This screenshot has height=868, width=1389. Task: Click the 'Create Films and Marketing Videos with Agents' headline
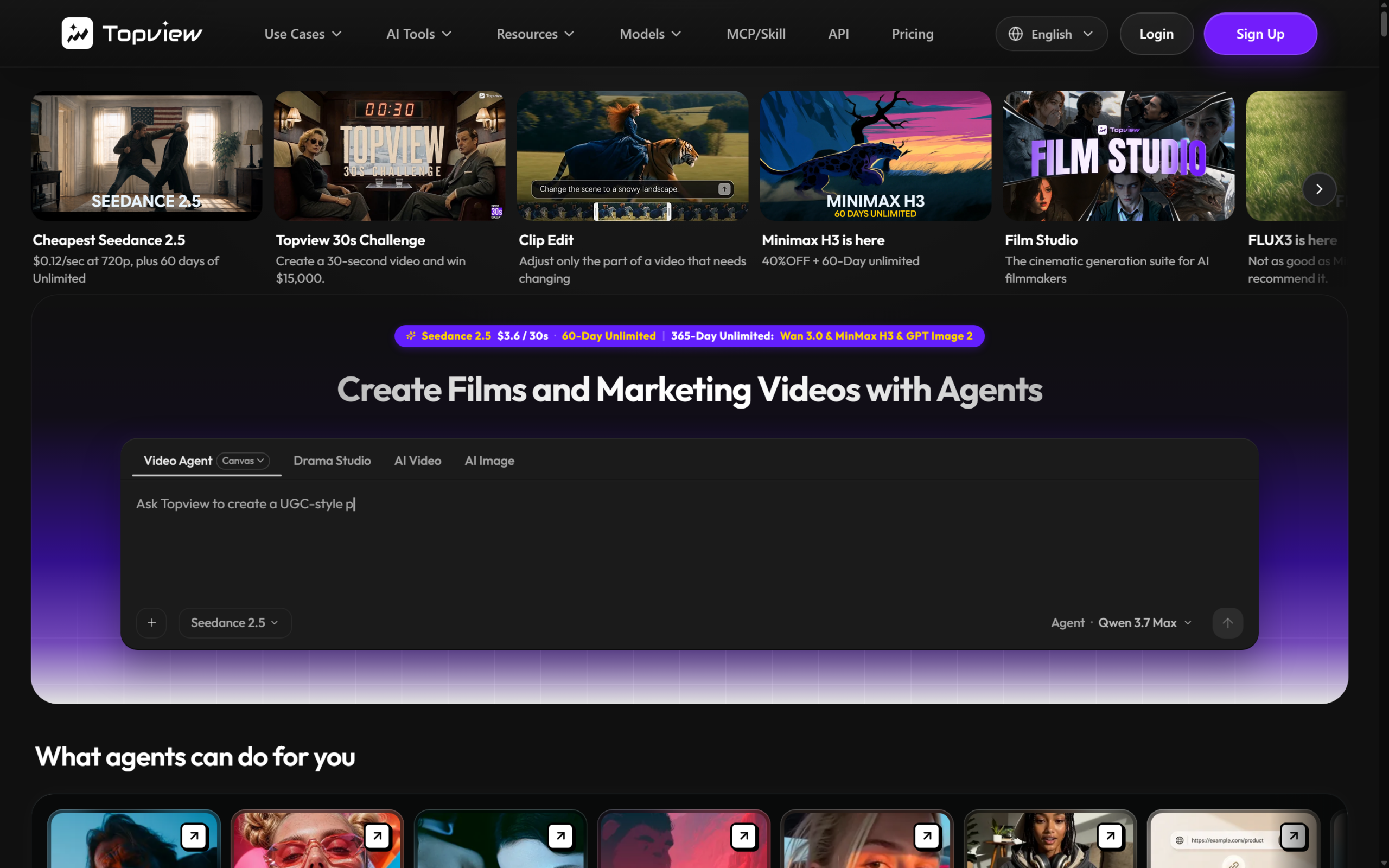689,390
